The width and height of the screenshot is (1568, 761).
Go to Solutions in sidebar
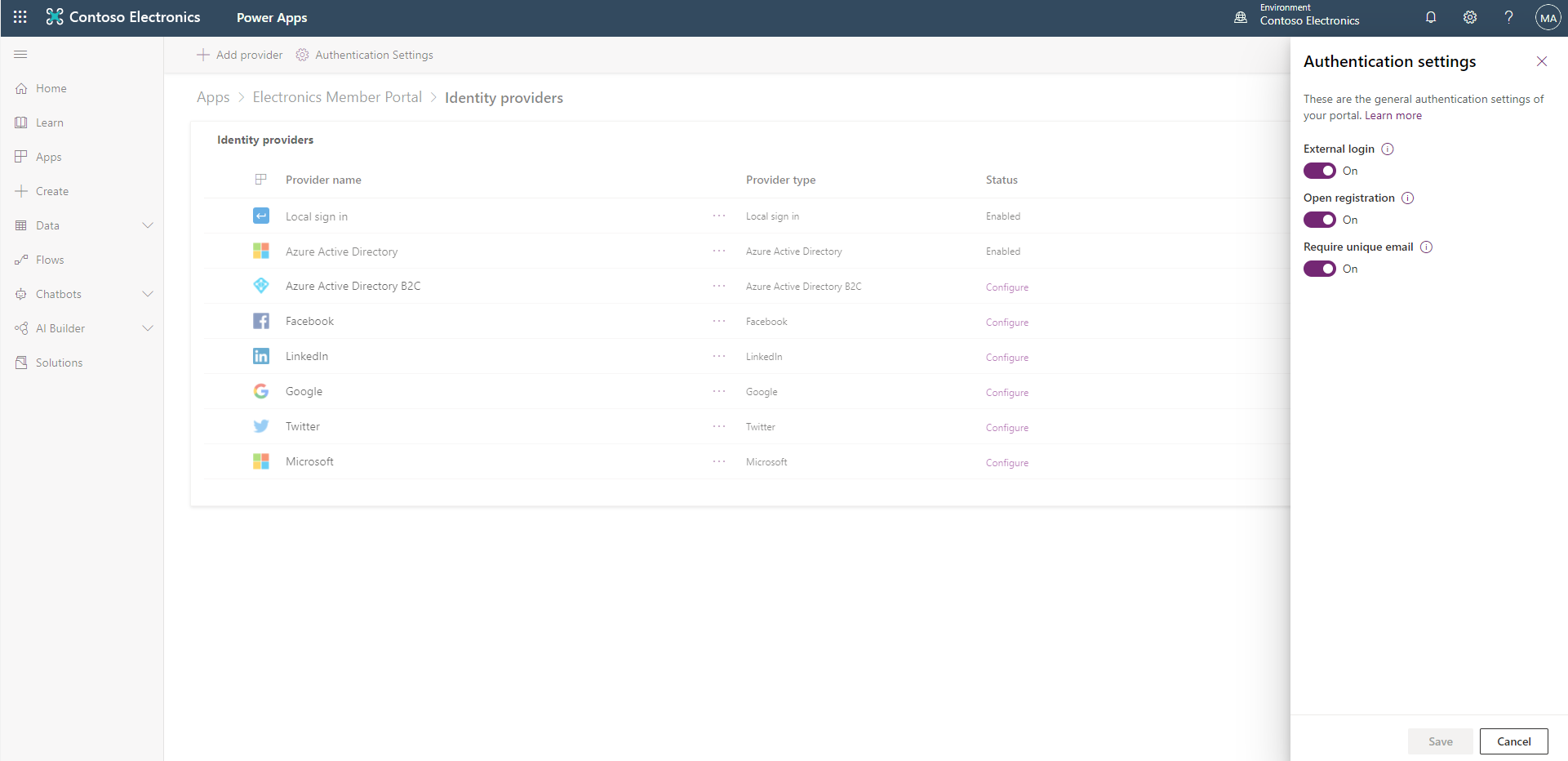59,363
